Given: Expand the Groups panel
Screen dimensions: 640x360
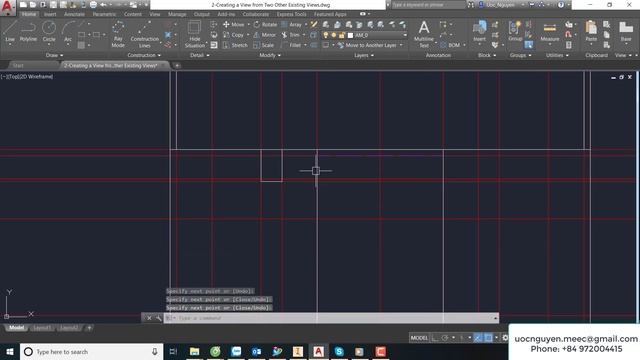Looking at the screenshot, I should pyautogui.click(x=520, y=55).
